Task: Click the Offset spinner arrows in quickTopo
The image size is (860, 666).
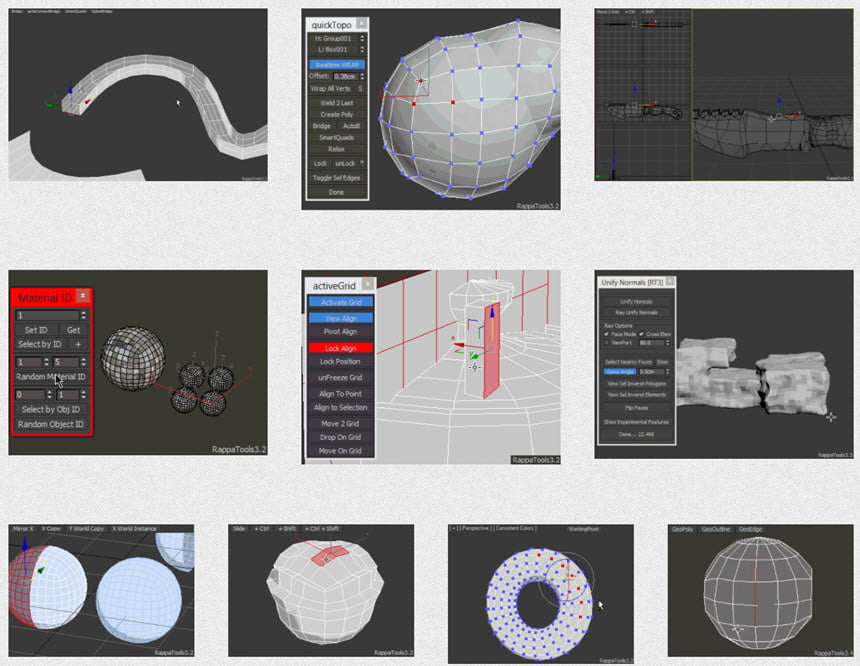Action: pos(362,76)
